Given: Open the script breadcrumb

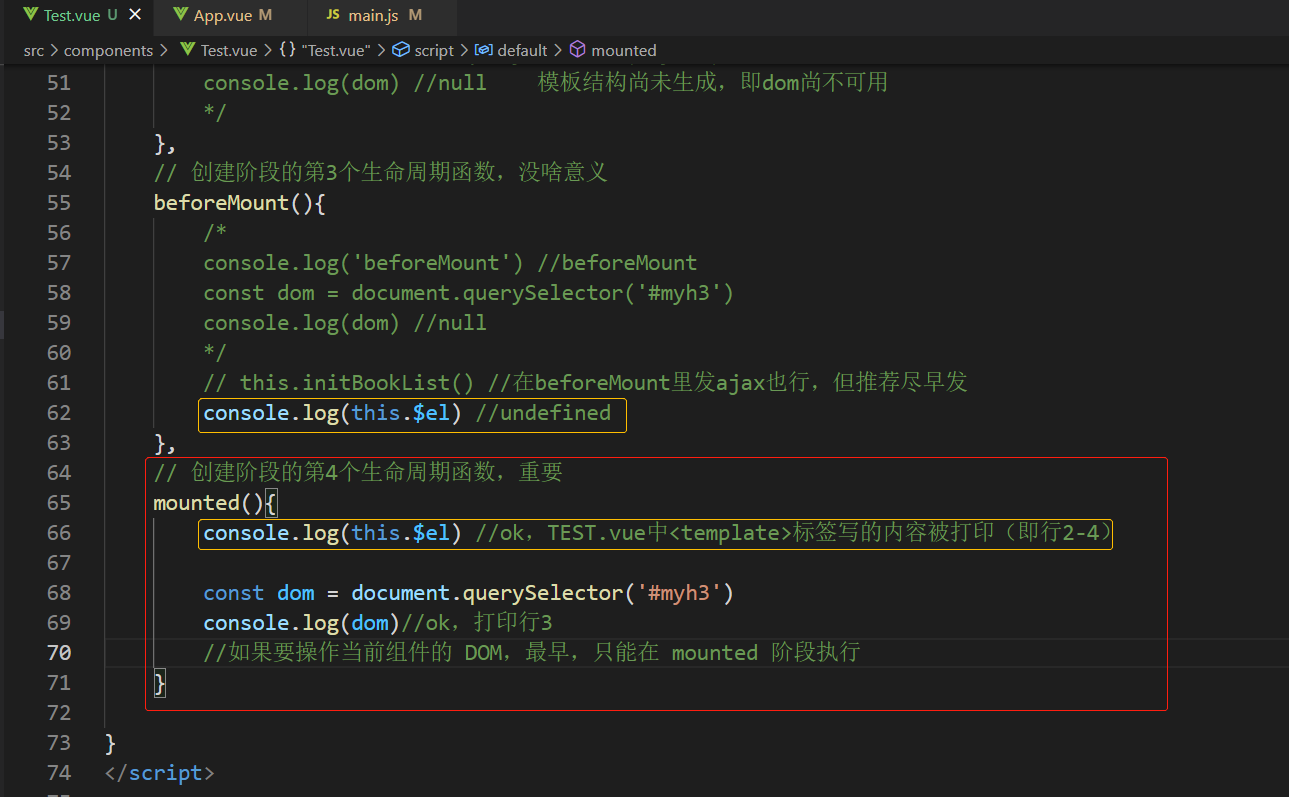Looking at the screenshot, I should coord(434,50).
